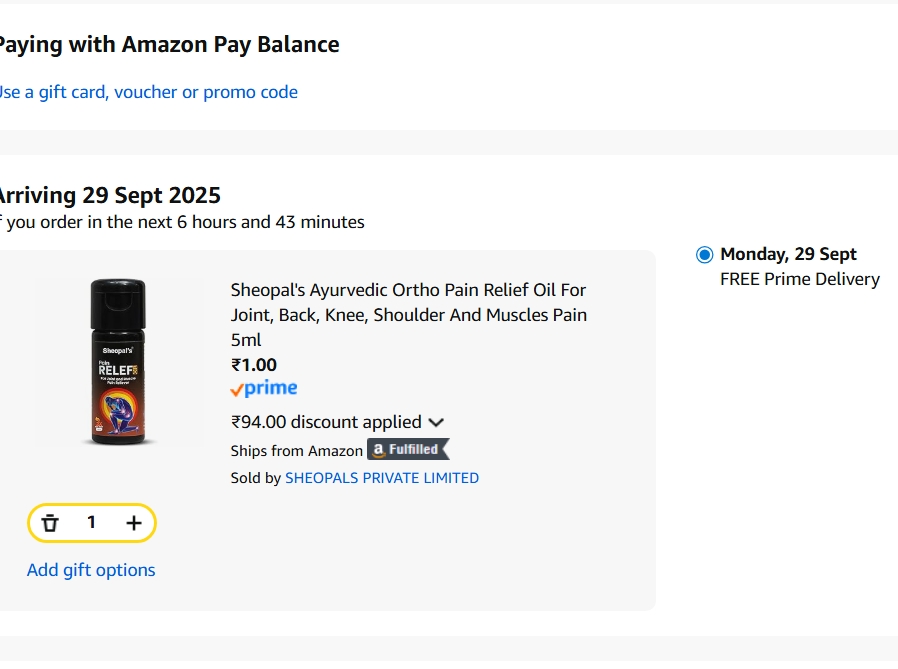Click the plus icon to increase quantity
Viewport: 898px width, 669px height.
click(133, 522)
